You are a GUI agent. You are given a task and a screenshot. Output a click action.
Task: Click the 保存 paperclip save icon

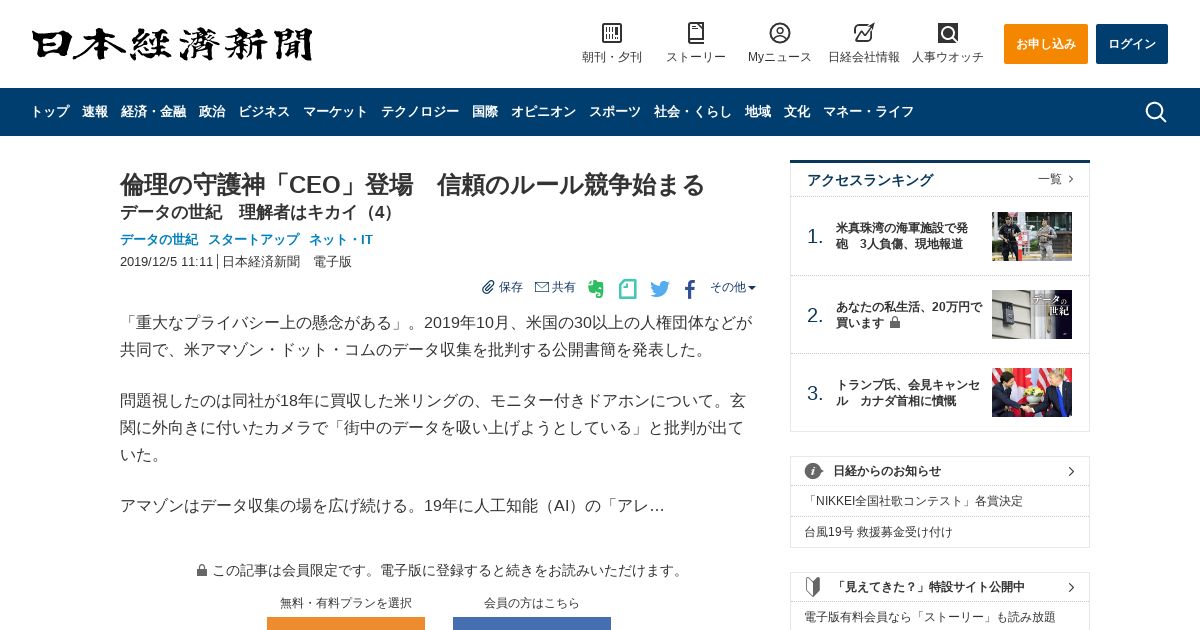488,287
